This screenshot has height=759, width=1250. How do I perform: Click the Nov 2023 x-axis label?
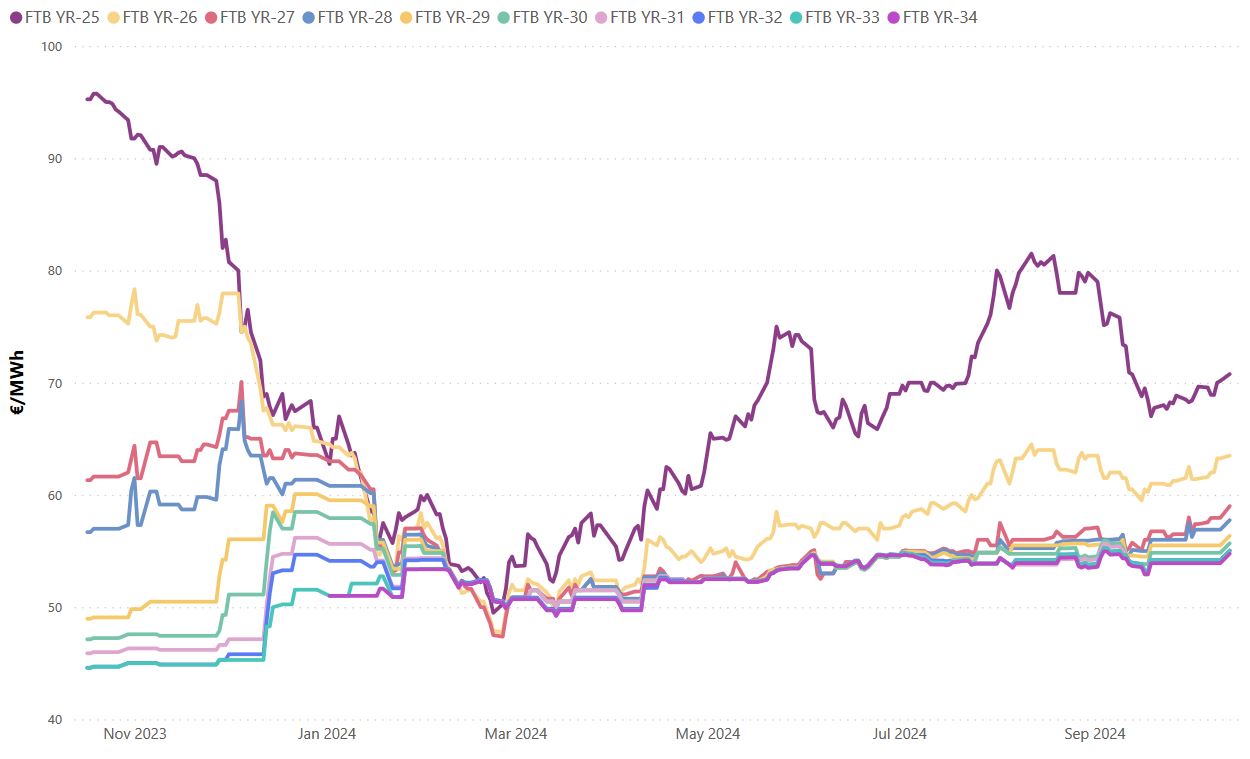135,734
